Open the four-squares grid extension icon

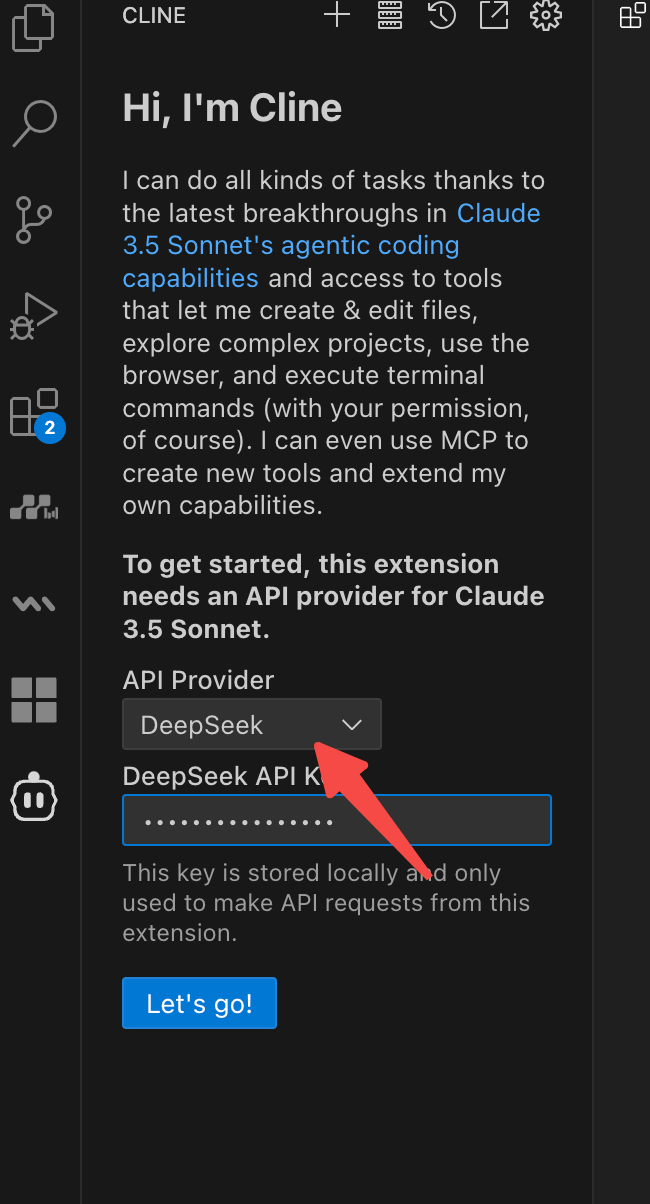[34, 699]
